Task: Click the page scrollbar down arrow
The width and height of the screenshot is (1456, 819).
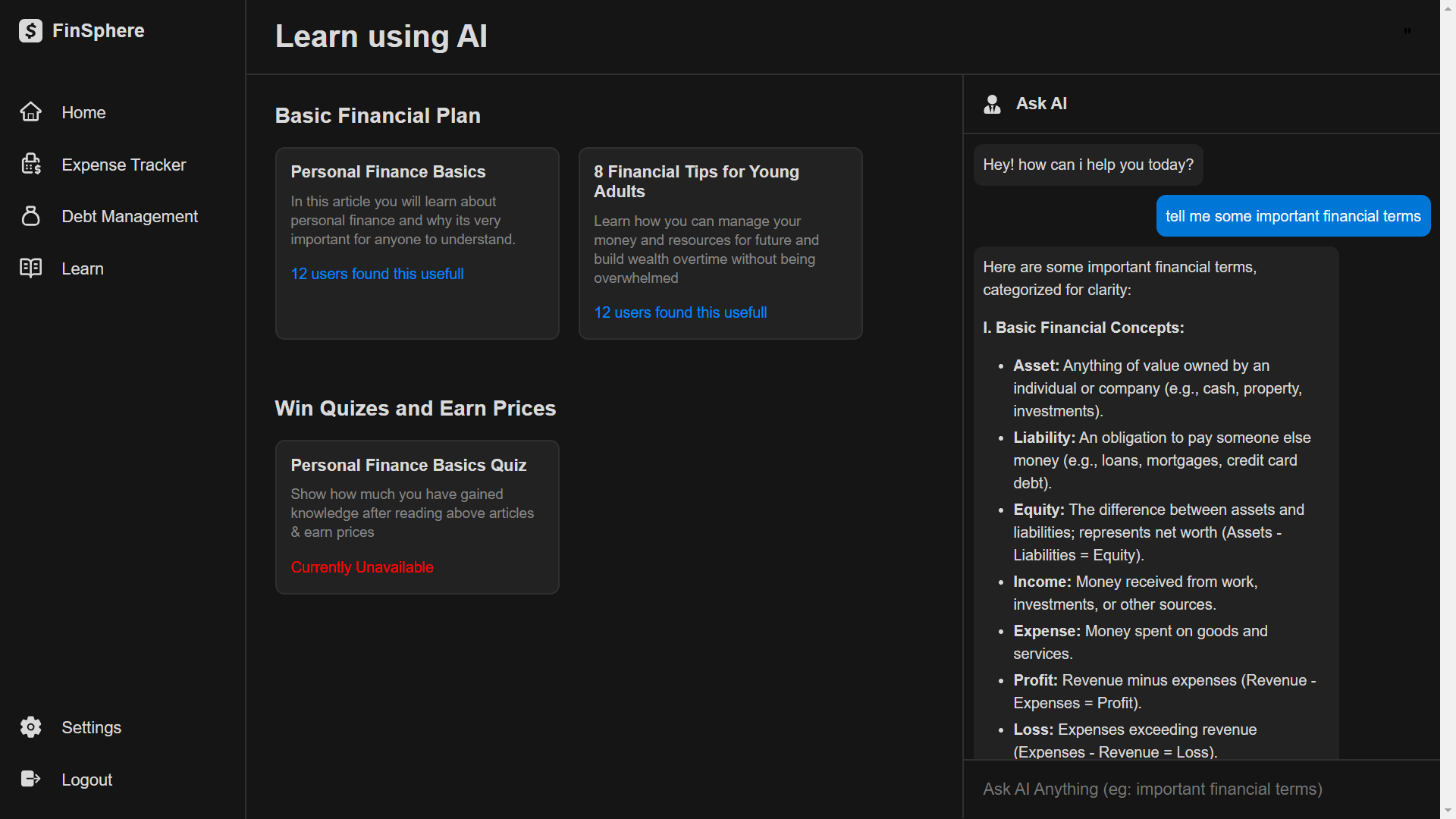Action: click(1448, 811)
